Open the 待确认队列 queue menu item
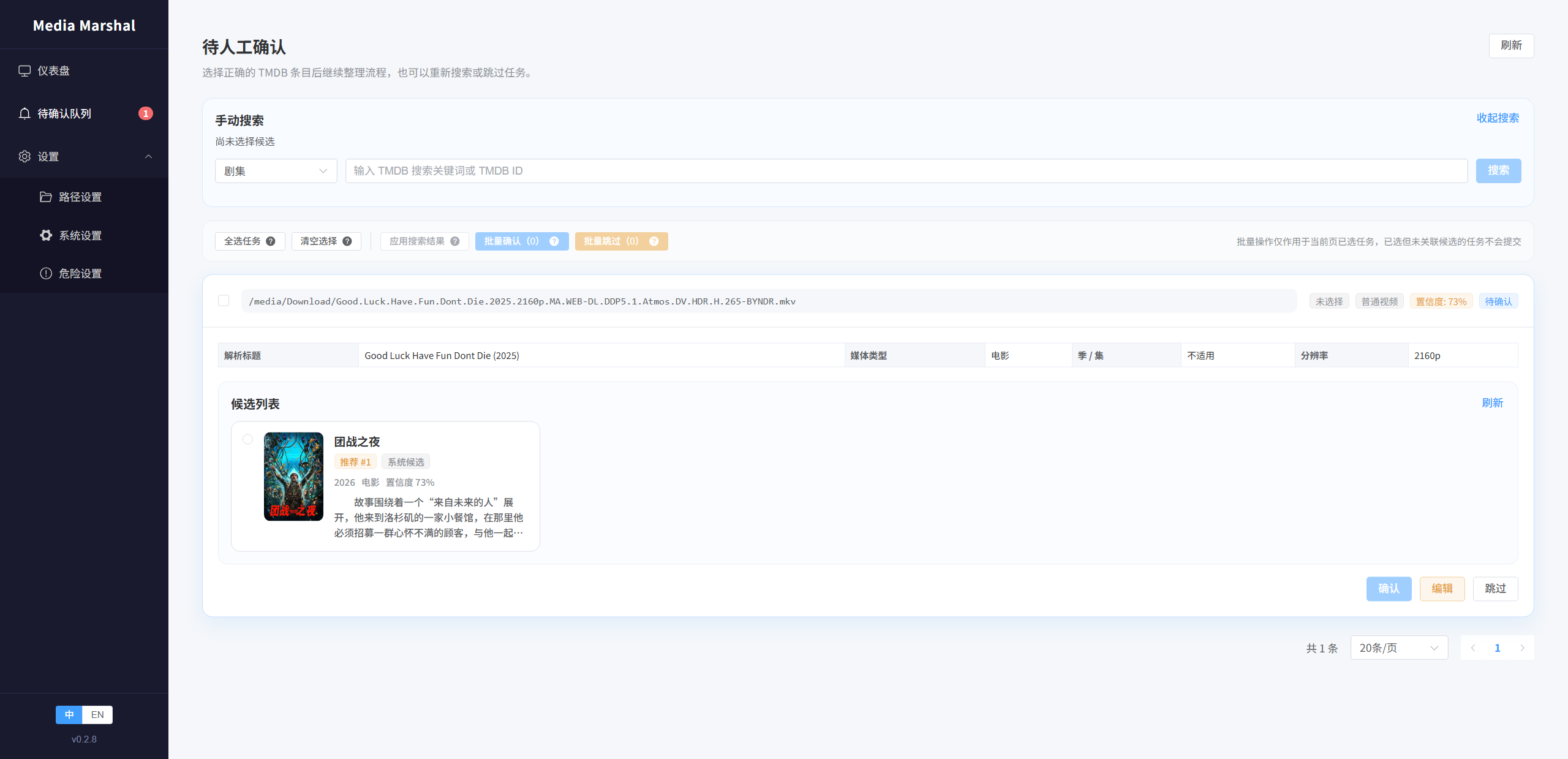 coord(84,113)
